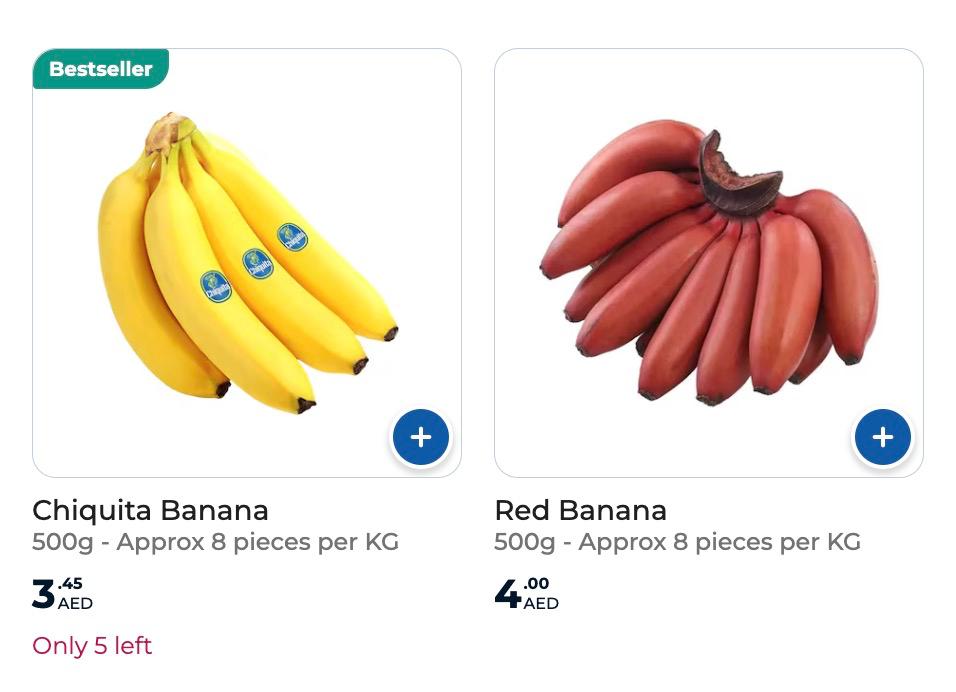Click the green Bestseller badge

point(101,69)
